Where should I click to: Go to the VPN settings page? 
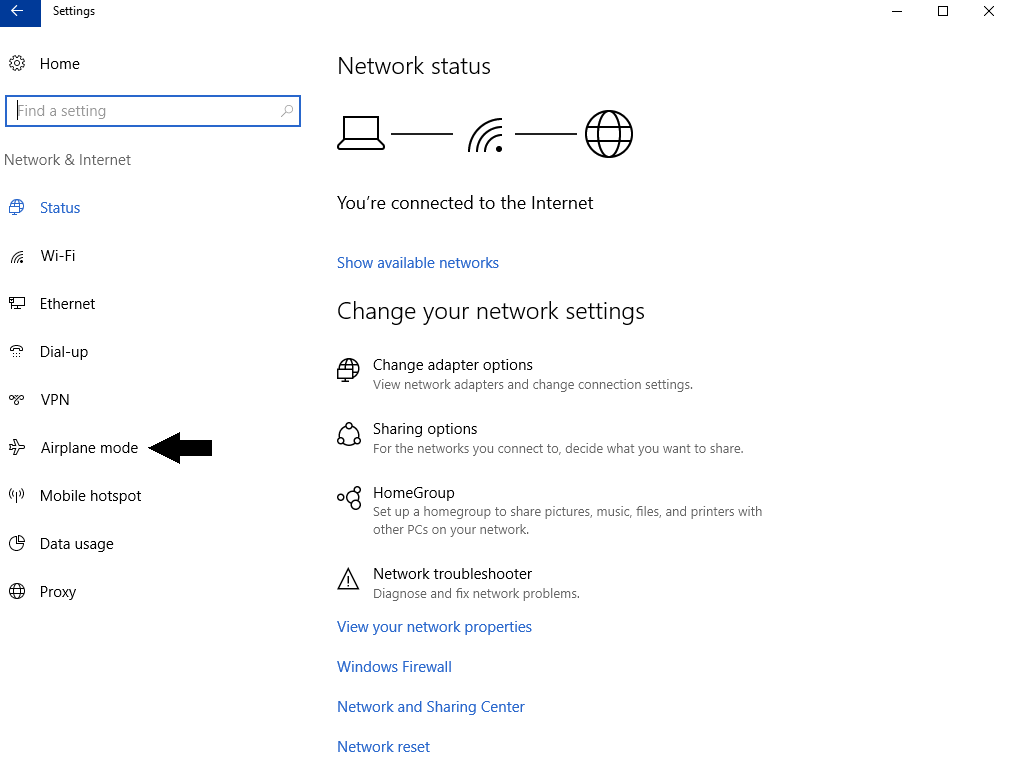(55, 400)
